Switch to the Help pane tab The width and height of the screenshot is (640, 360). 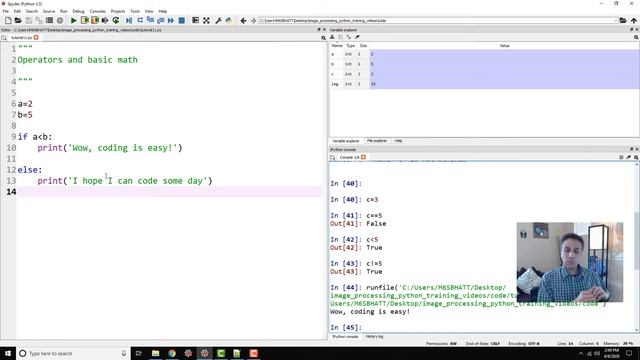coord(398,141)
